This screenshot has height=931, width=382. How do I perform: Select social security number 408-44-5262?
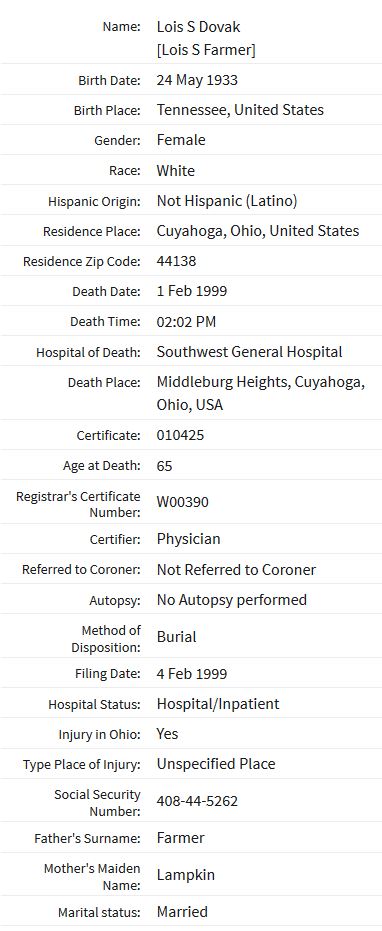point(197,802)
